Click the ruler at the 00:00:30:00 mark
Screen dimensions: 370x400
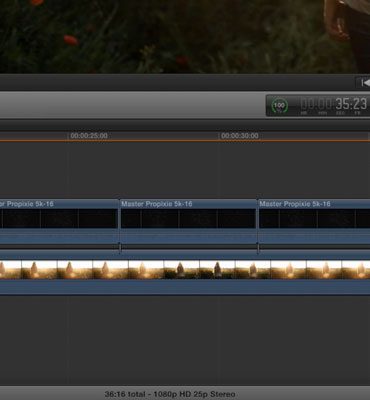coord(240,136)
